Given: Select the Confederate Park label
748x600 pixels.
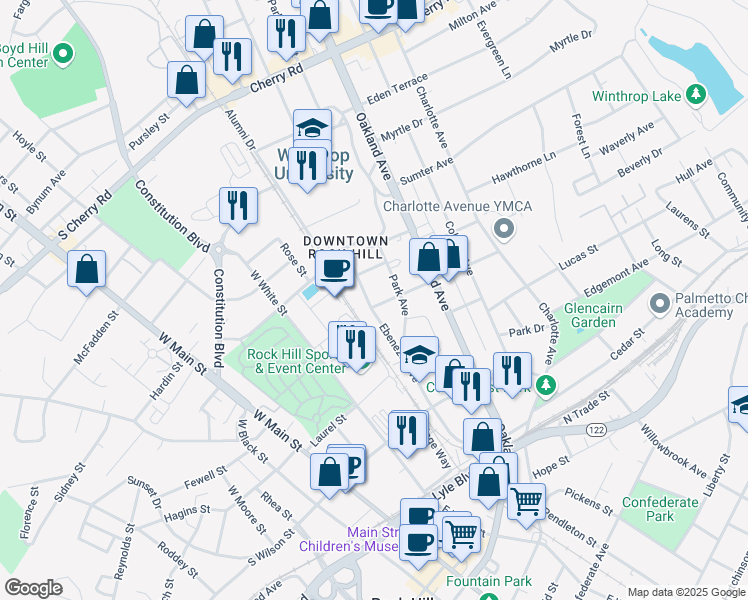Looking at the screenshot, I should pyautogui.click(x=660, y=509).
